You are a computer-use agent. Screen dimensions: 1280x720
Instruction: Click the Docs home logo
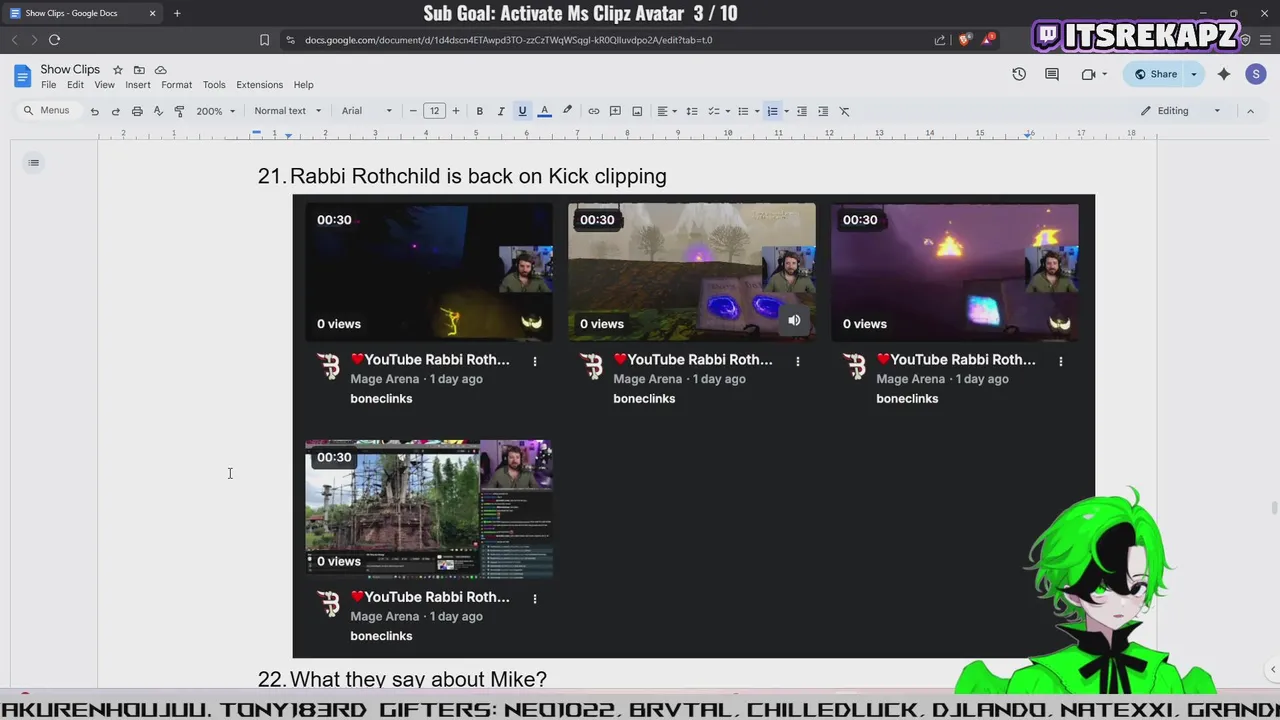[22, 76]
